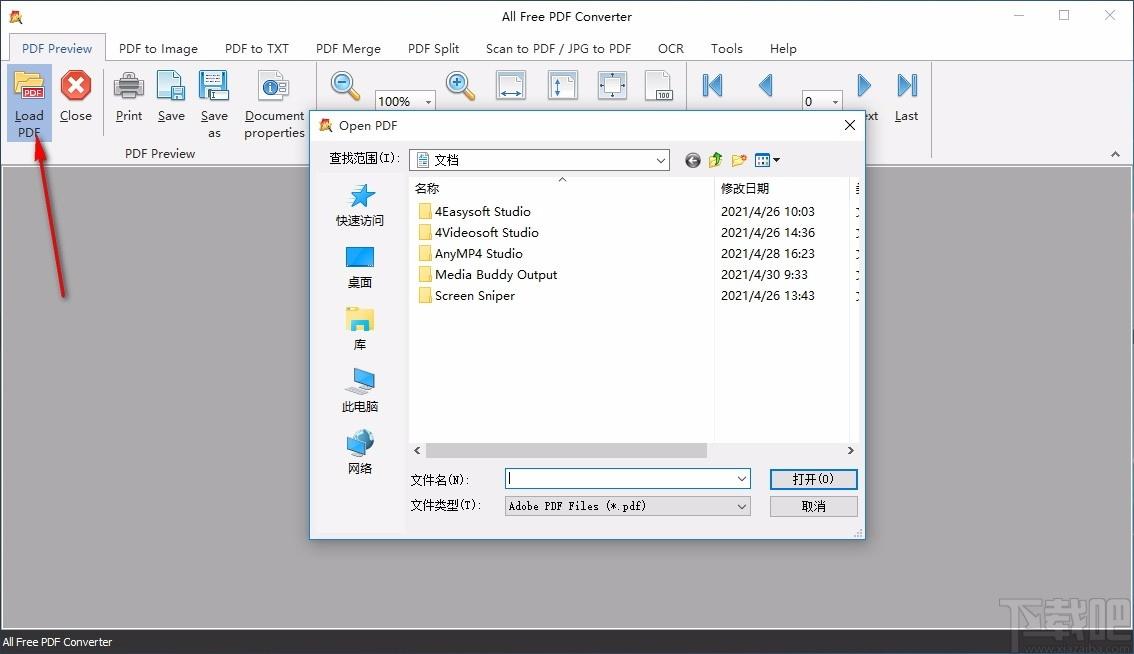Screen dimensions: 1134x654
Task: Click the red Close PDF icon
Action: coord(75,85)
